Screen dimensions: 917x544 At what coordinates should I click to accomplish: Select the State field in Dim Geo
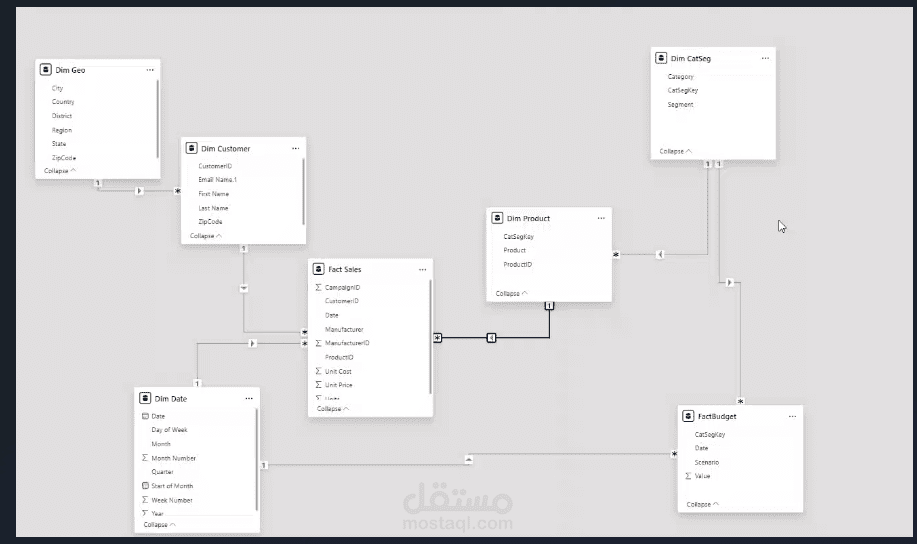58,143
